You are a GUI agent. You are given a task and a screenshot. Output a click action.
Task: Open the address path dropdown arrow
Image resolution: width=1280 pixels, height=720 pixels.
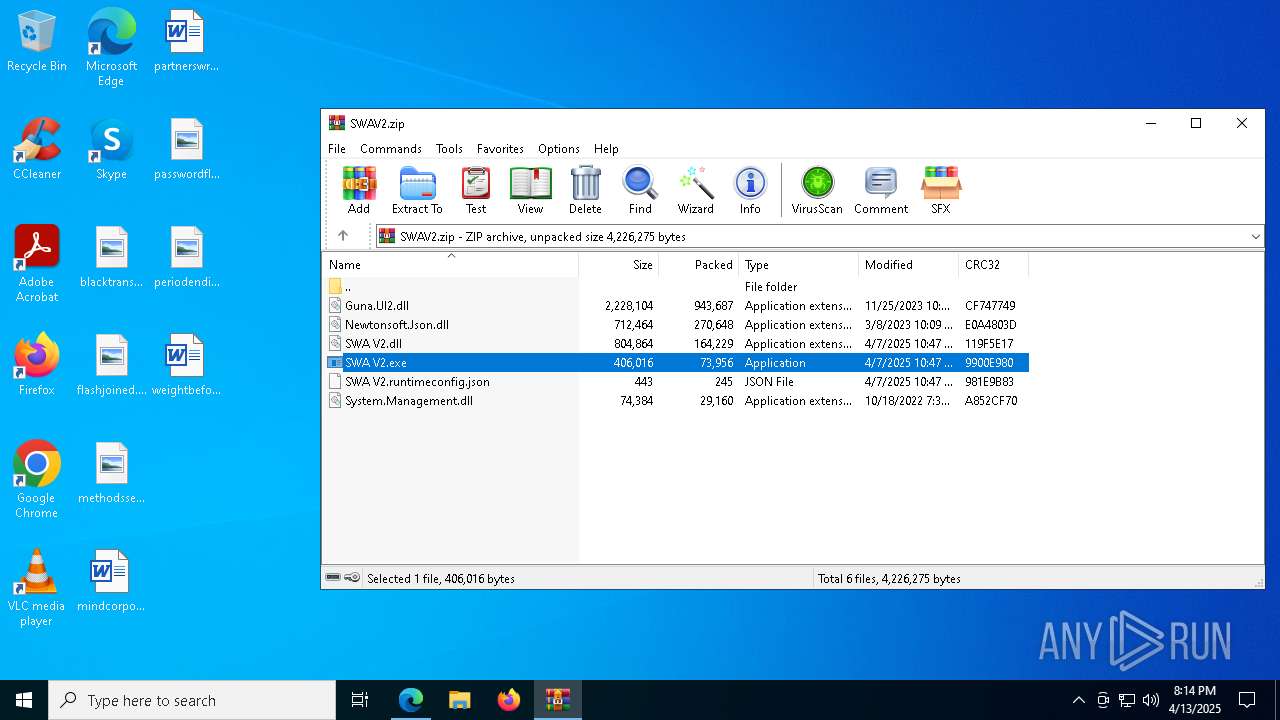click(1256, 237)
